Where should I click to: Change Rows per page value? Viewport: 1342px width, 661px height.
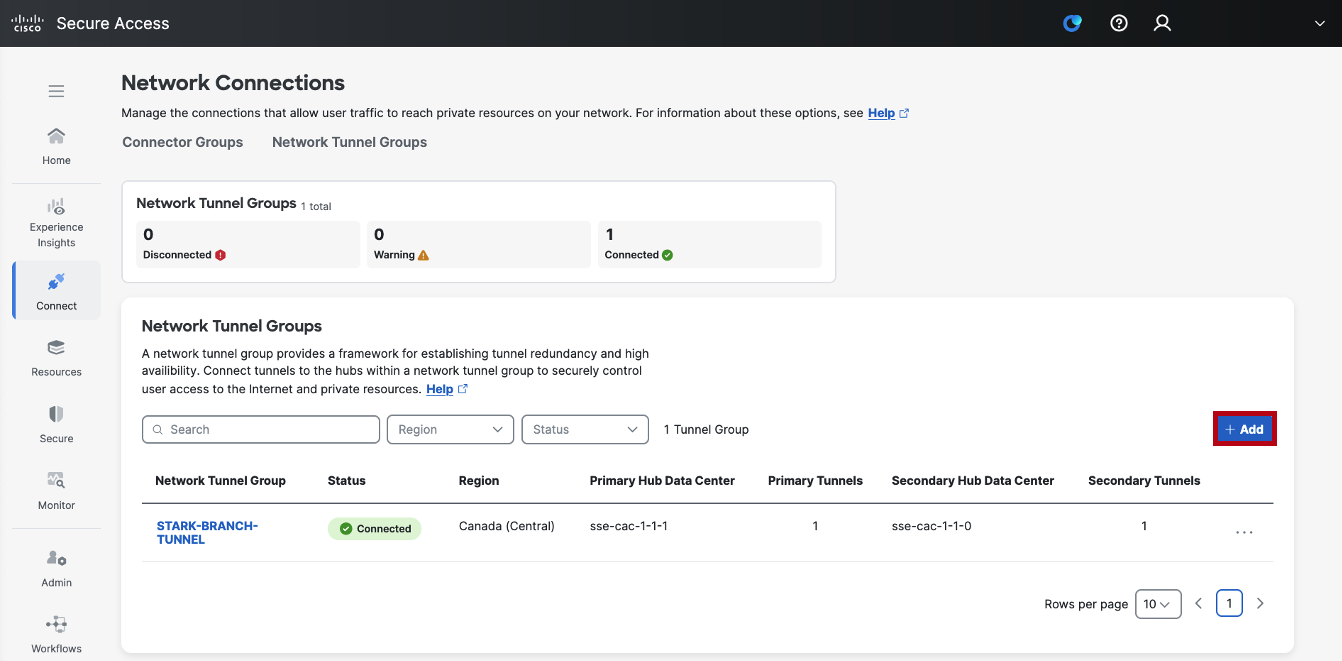click(1157, 603)
